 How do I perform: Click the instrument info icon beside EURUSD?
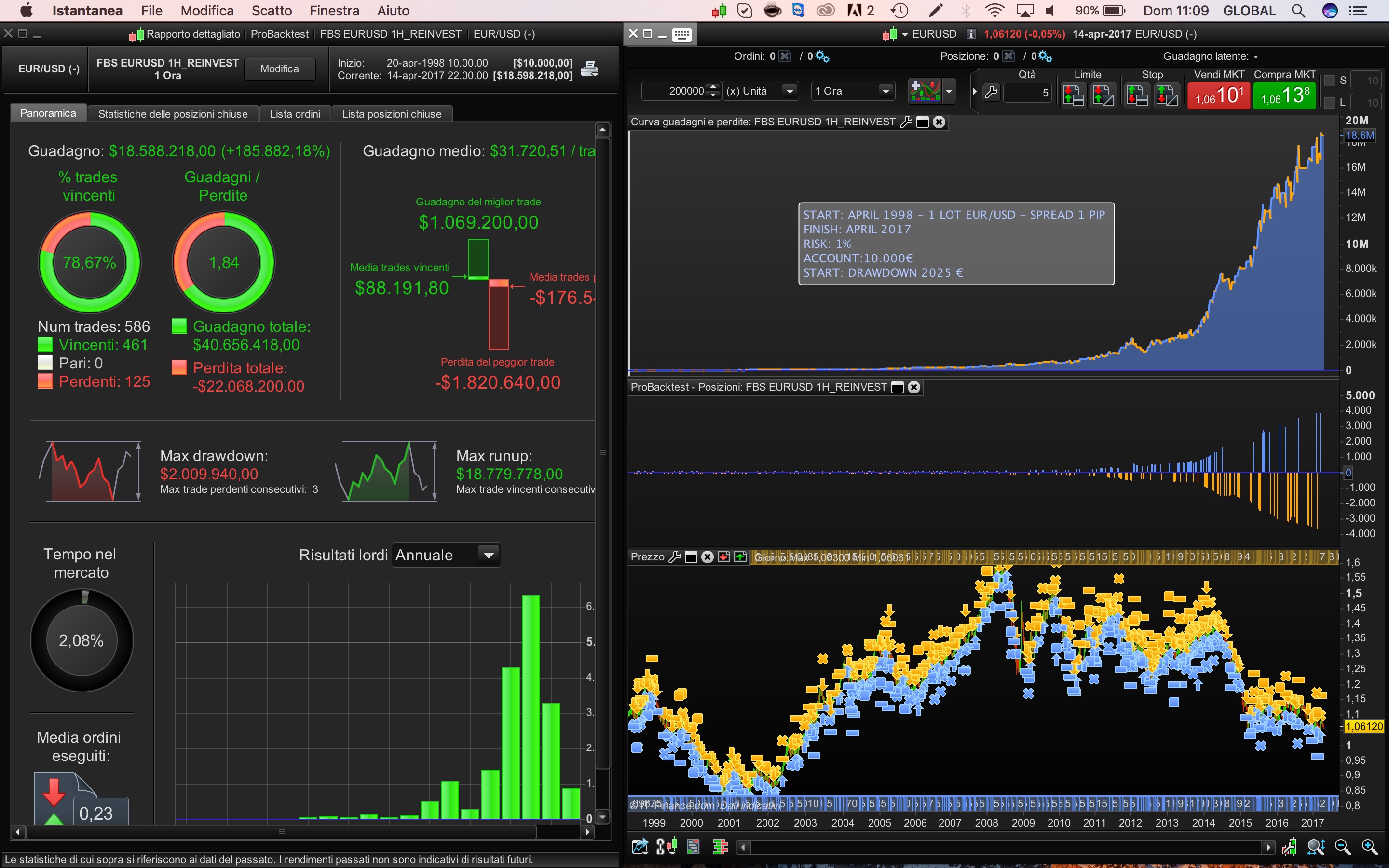coord(970,34)
